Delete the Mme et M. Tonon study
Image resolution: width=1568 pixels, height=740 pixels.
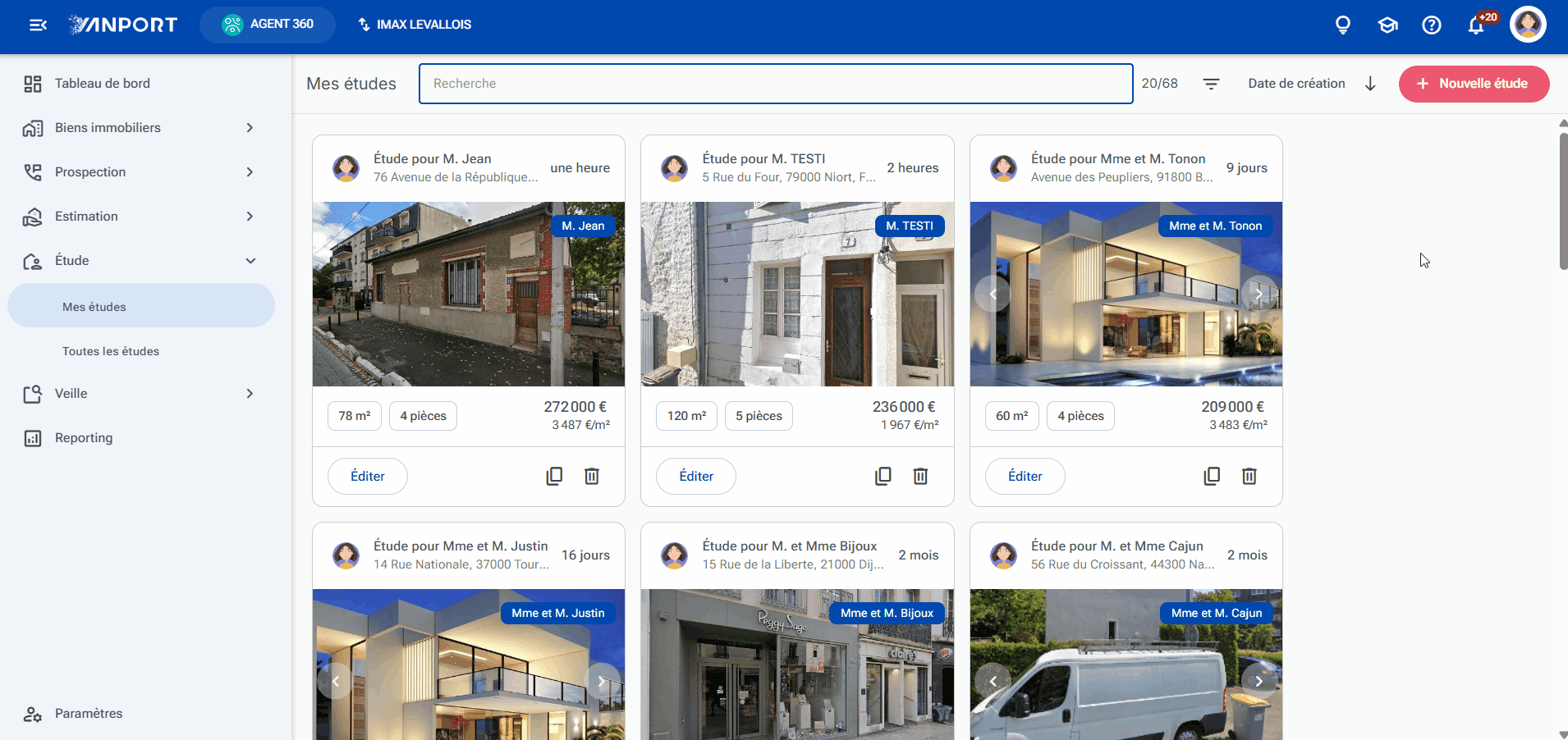pyautogui.click(x=1249, y=476)
